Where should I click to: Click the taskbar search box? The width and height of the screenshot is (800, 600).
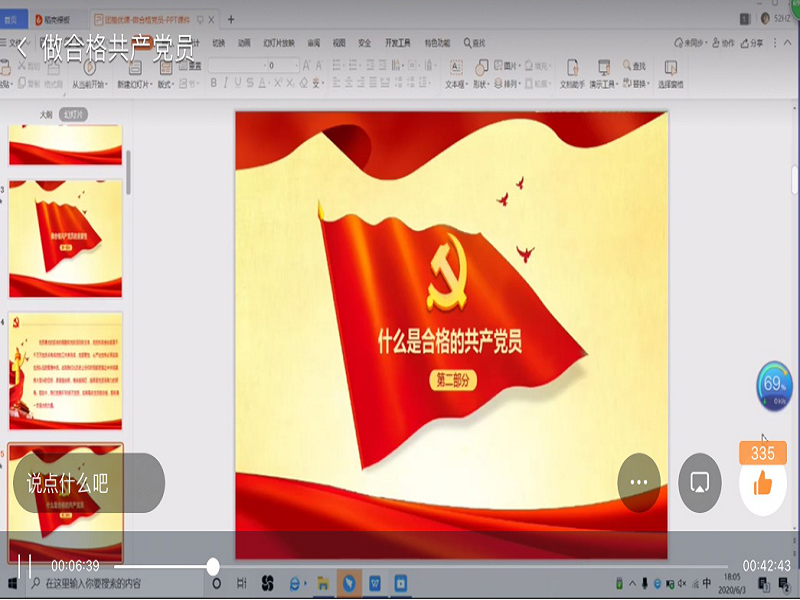click(115, 583)
